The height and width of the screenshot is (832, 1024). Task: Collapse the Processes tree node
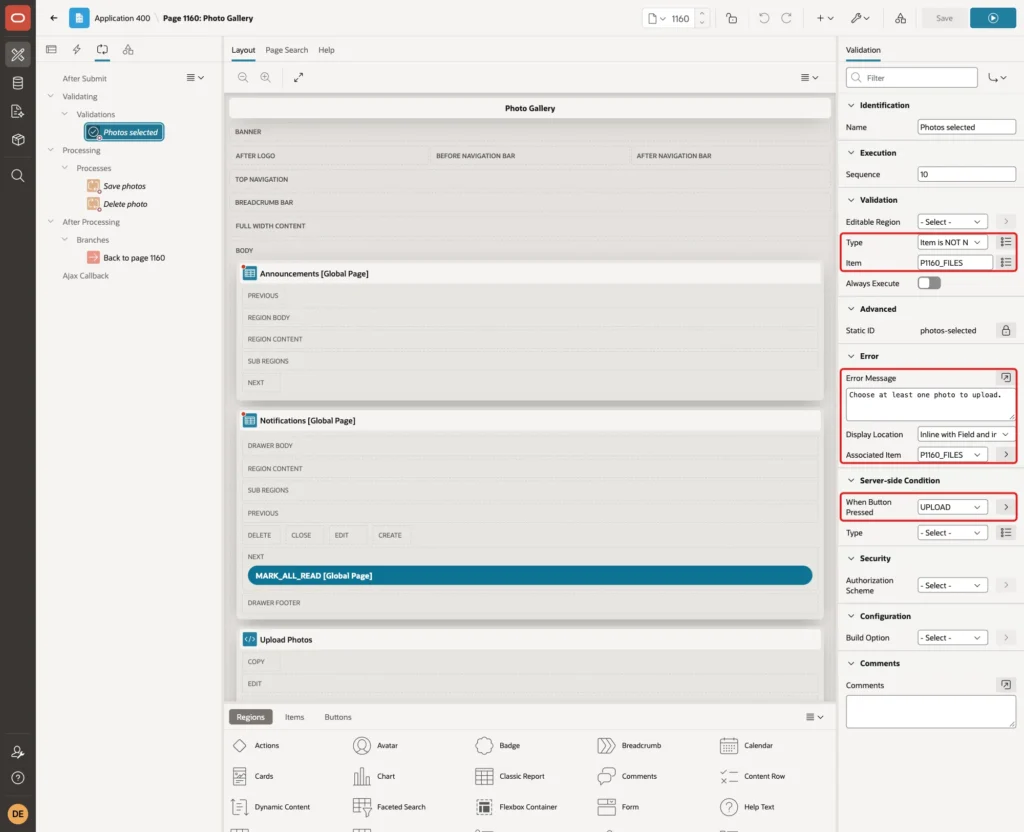(x=65, y=168)
